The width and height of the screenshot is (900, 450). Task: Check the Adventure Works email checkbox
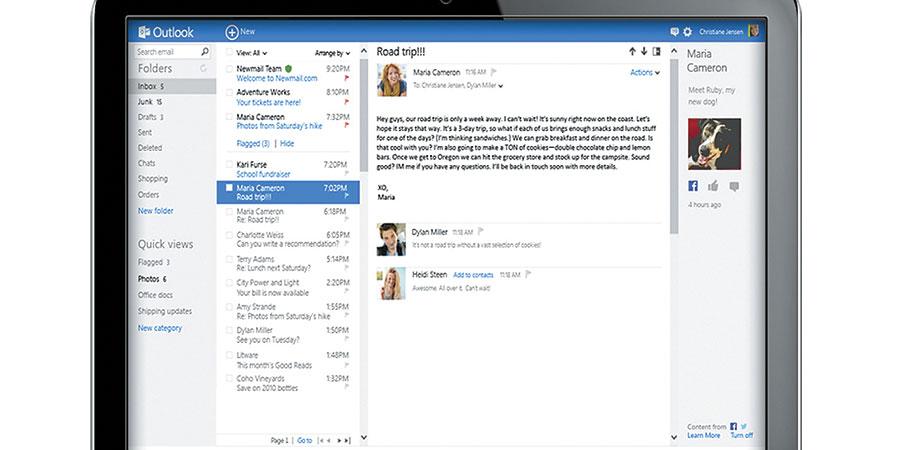[229, 92]
